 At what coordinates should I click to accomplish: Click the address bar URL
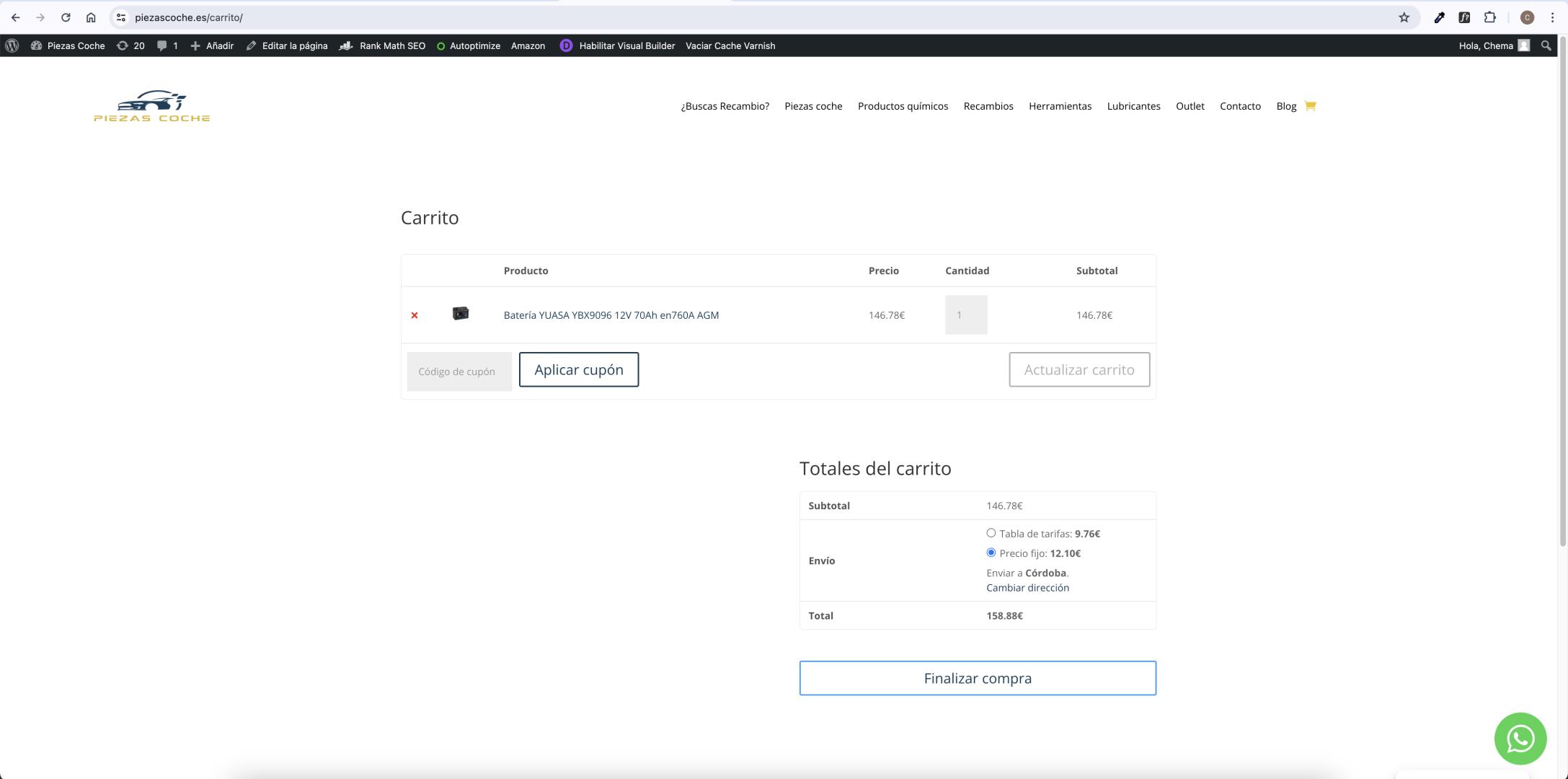tap(189, 17)
